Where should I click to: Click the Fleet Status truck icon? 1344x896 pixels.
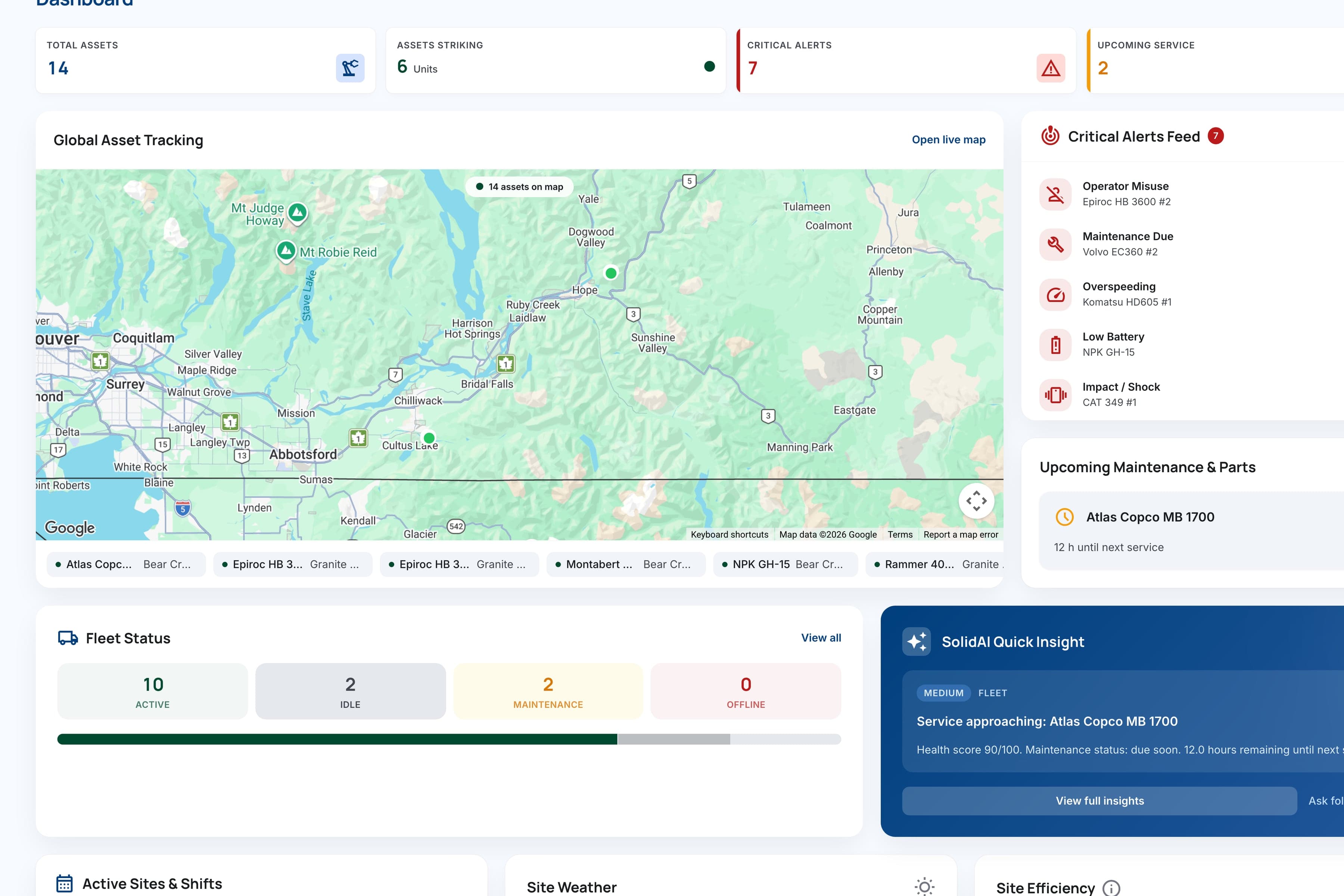(68, 638)
